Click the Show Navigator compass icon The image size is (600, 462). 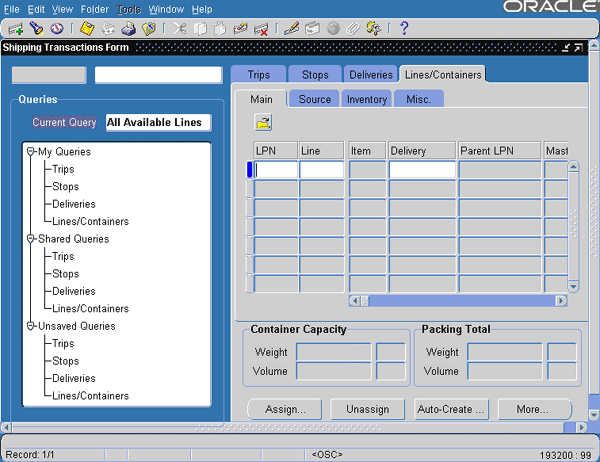tap(57, 29)
